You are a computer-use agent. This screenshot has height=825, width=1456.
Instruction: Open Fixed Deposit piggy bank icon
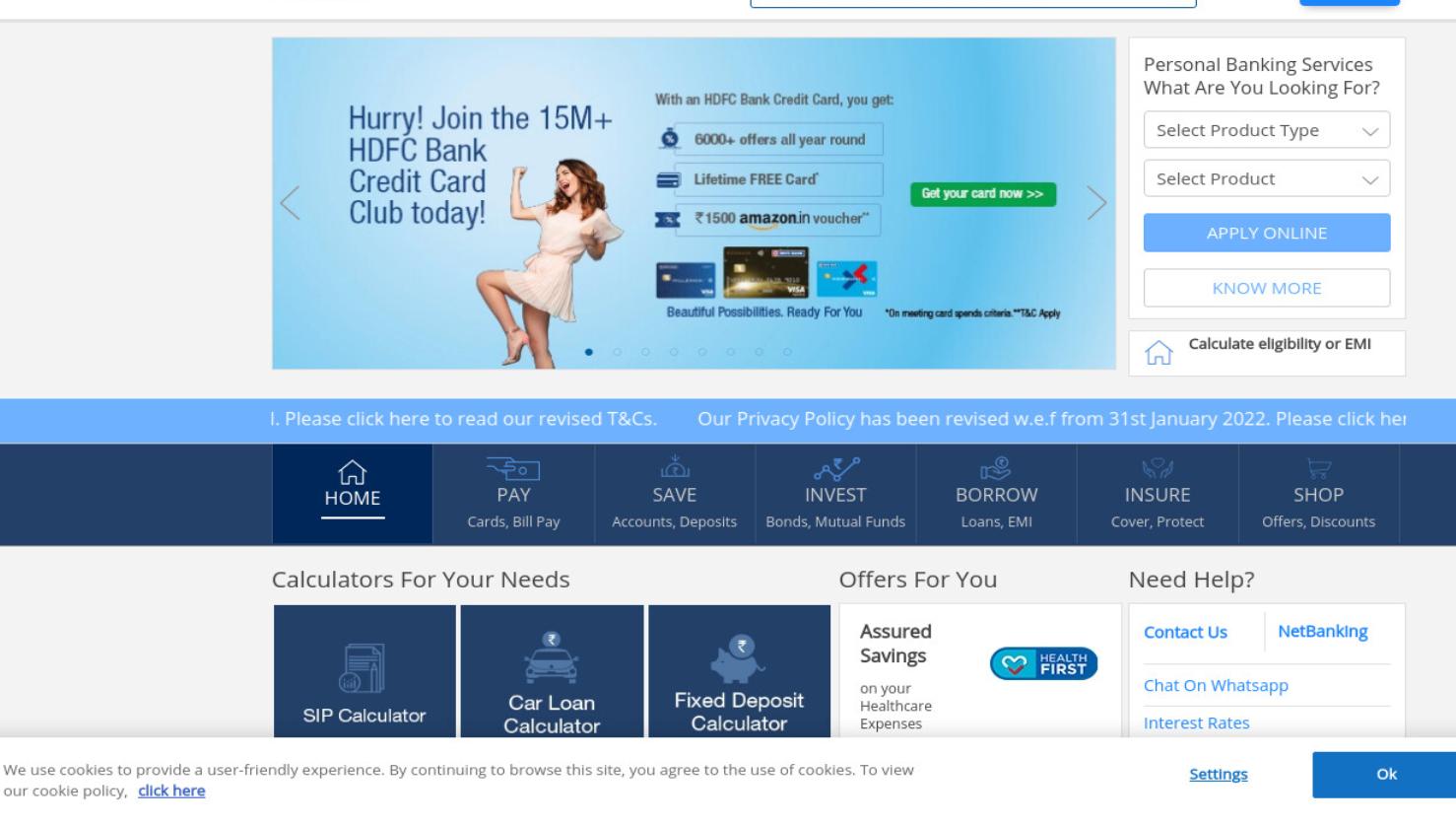[738, 659]
